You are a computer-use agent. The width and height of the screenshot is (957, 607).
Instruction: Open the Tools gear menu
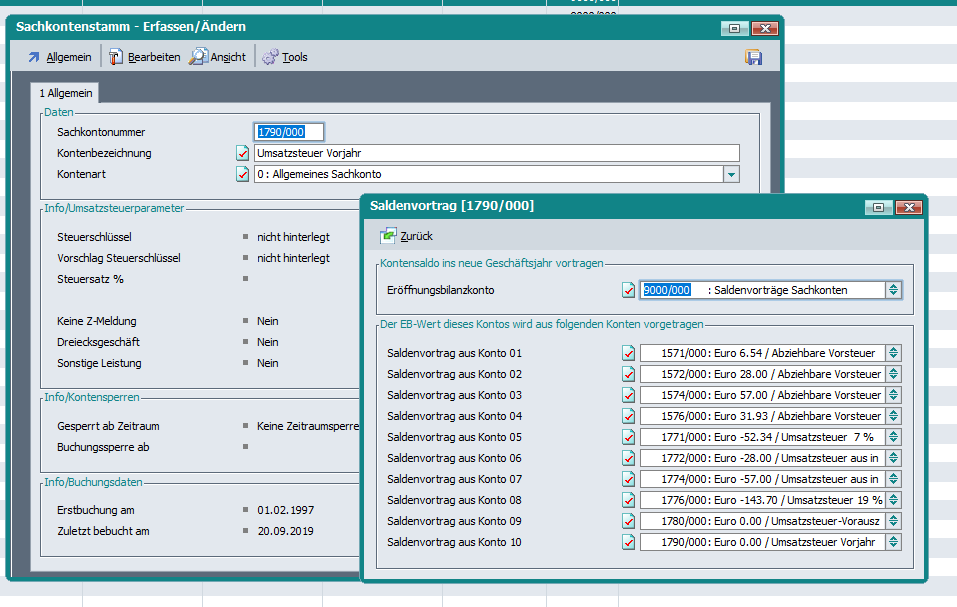coord(285,57)
